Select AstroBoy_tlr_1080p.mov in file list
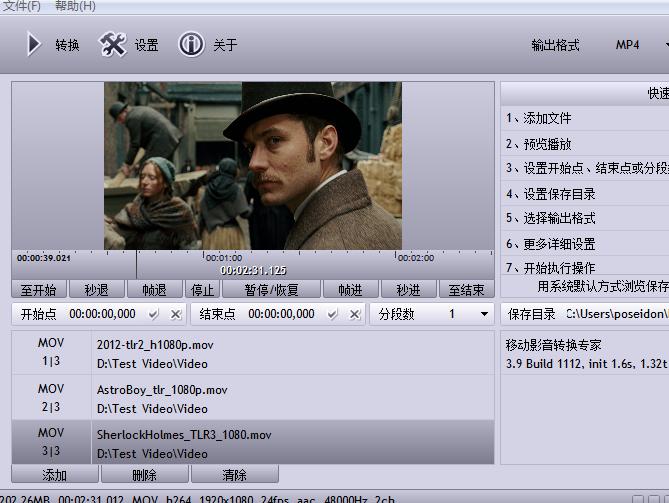 pos(293,398)
